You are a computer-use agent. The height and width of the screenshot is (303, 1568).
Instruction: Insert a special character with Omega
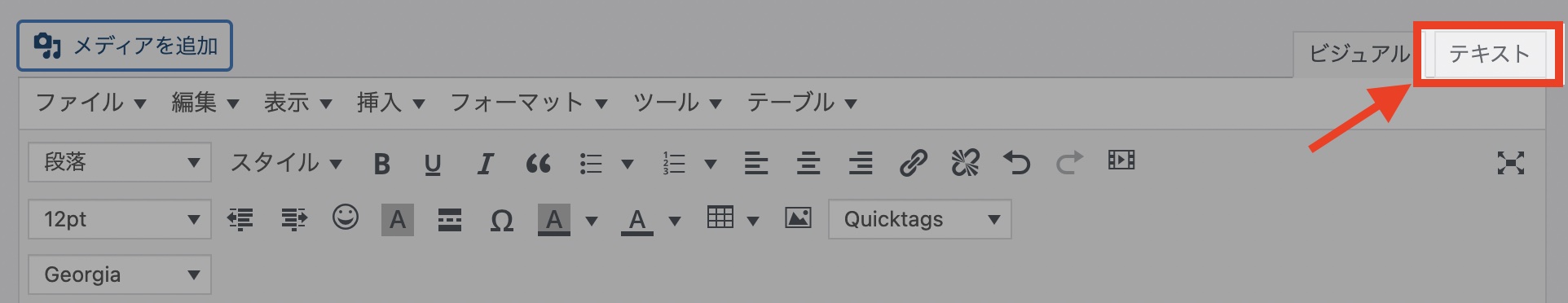point(501,220)
